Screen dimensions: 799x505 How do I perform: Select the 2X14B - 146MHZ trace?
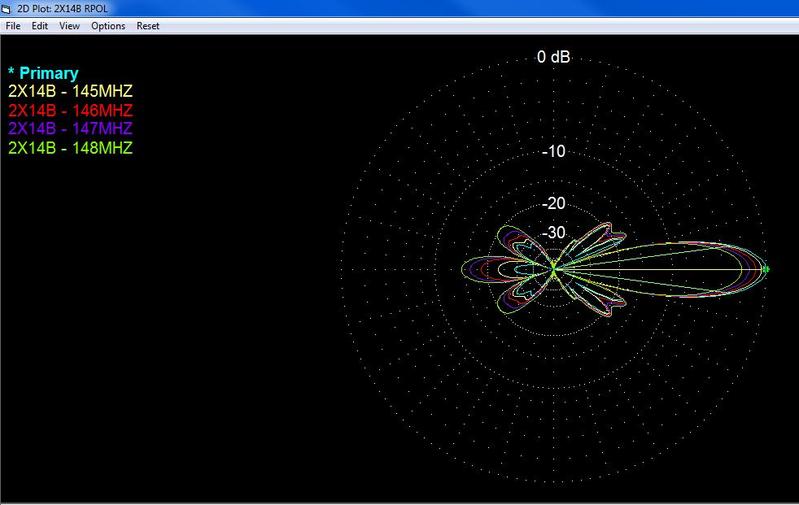[70, 111]
